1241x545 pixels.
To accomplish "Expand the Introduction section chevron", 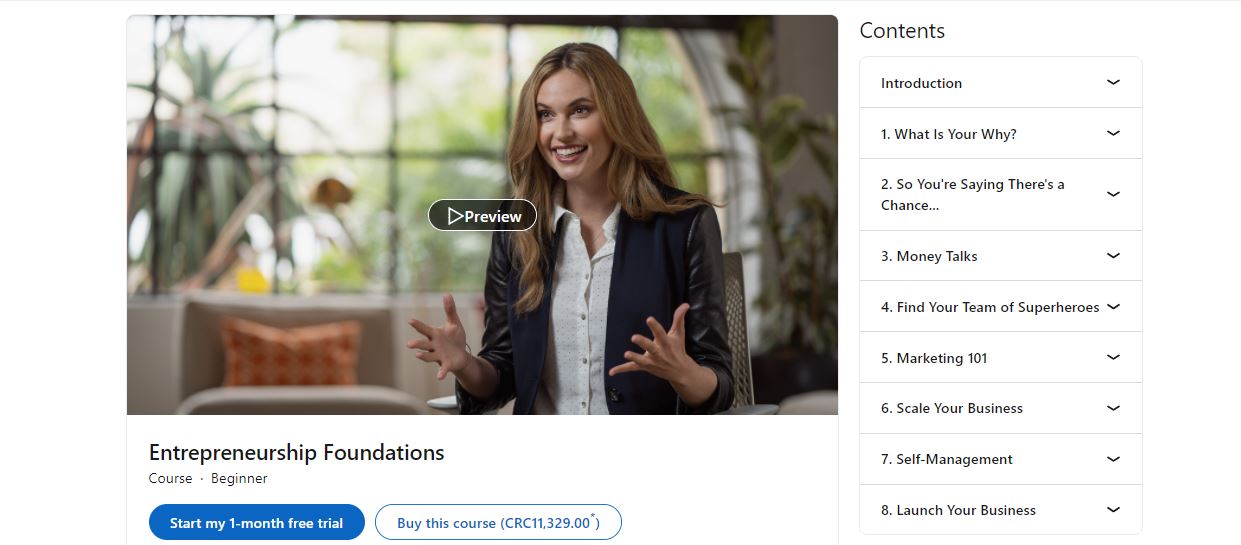I will tap(1113, 82).
